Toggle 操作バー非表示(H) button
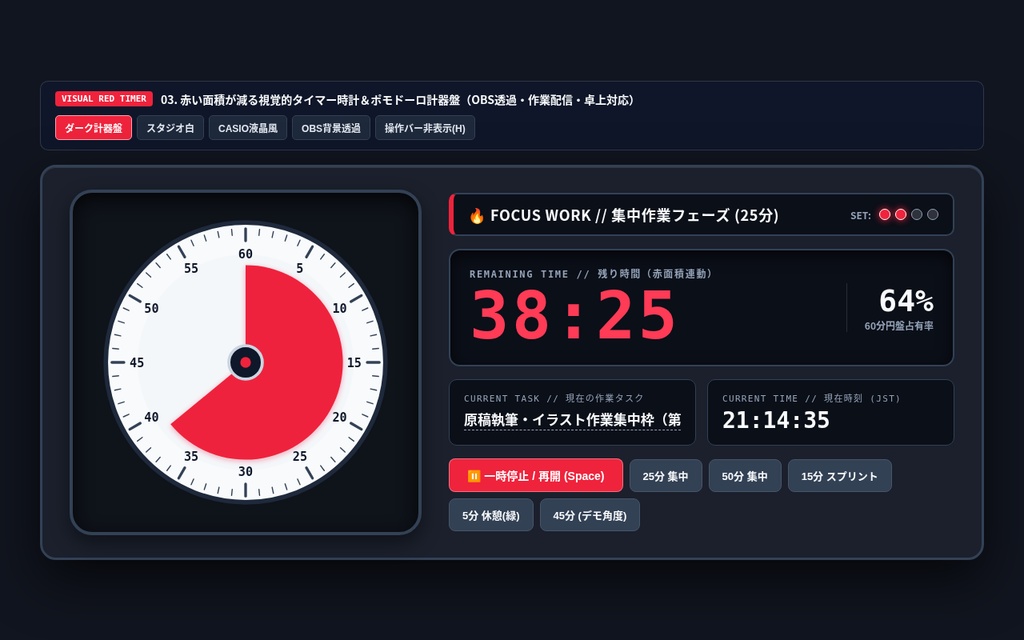The image size is (1024, 640). pos(425,128)
